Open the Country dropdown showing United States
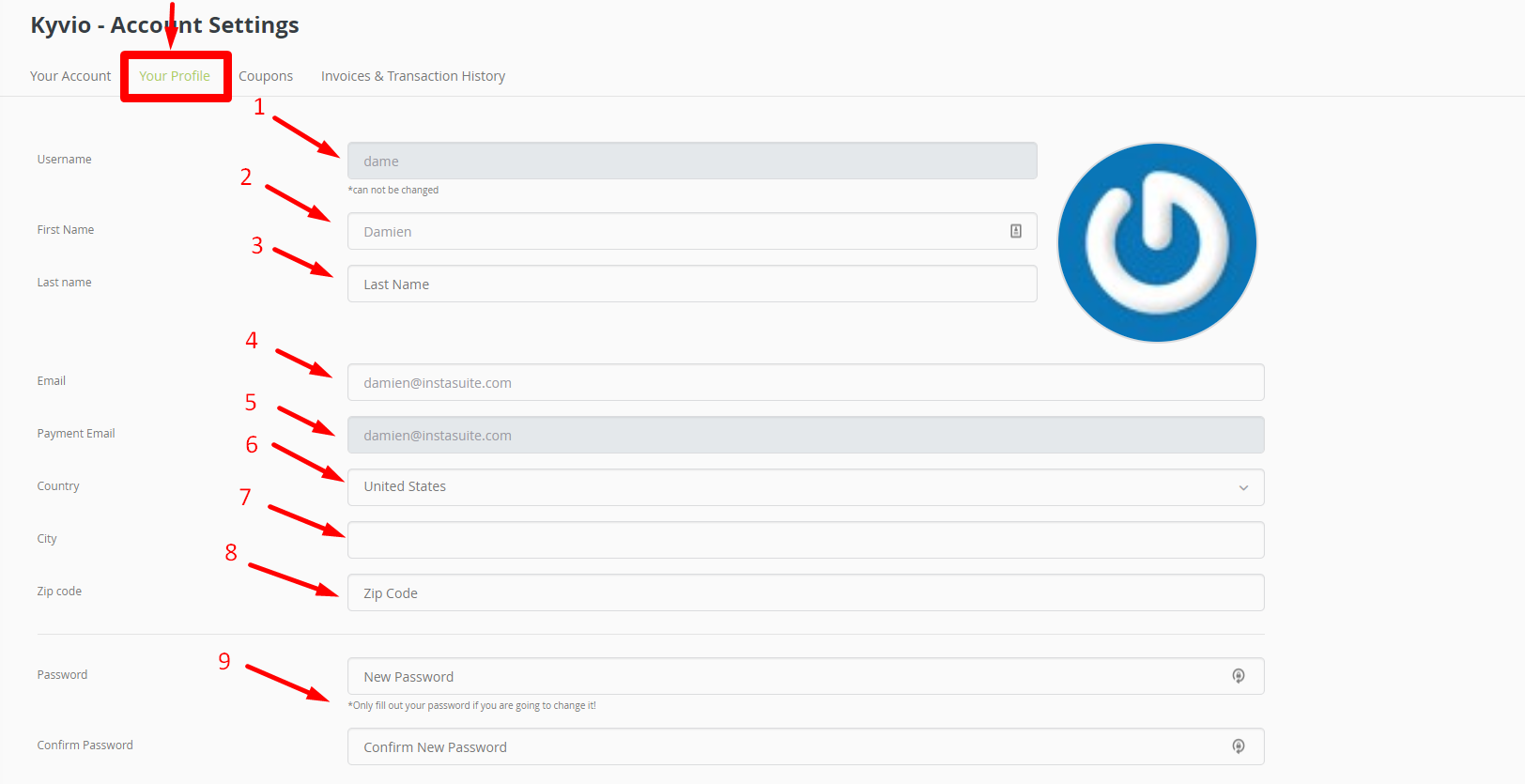 (806, 487)
